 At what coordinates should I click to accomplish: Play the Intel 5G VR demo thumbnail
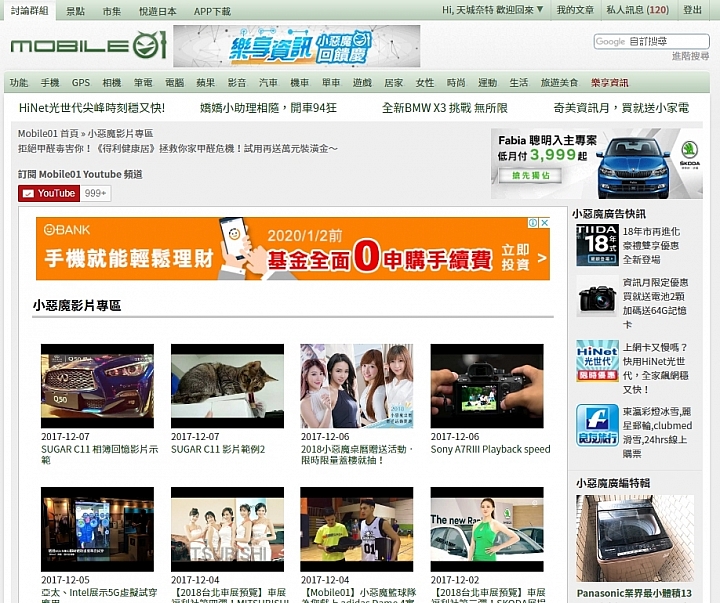(x=97, y=529)
